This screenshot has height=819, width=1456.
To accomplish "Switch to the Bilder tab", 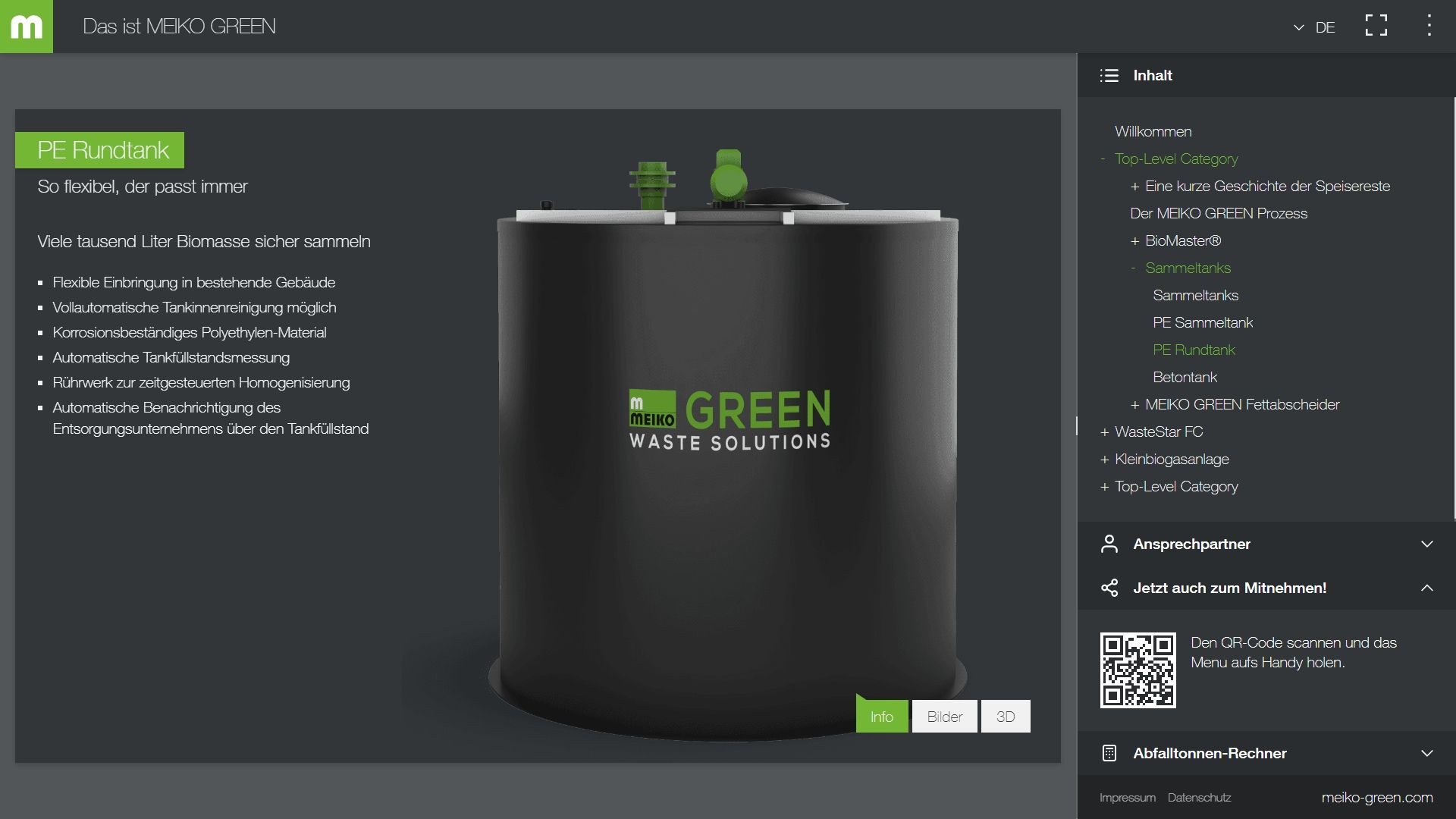I will (x=944, y=717).
